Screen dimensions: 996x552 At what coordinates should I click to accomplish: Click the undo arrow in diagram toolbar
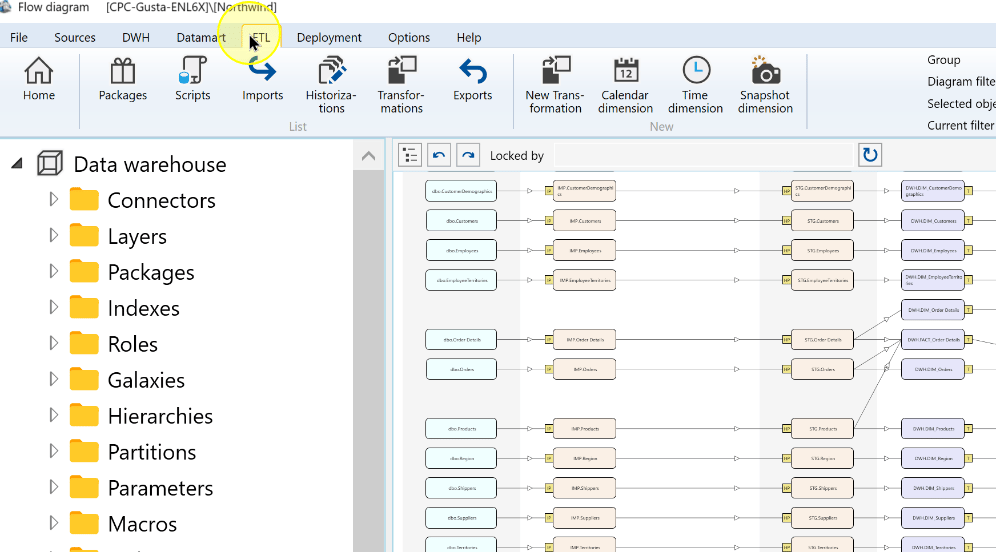tap(439, 155)
